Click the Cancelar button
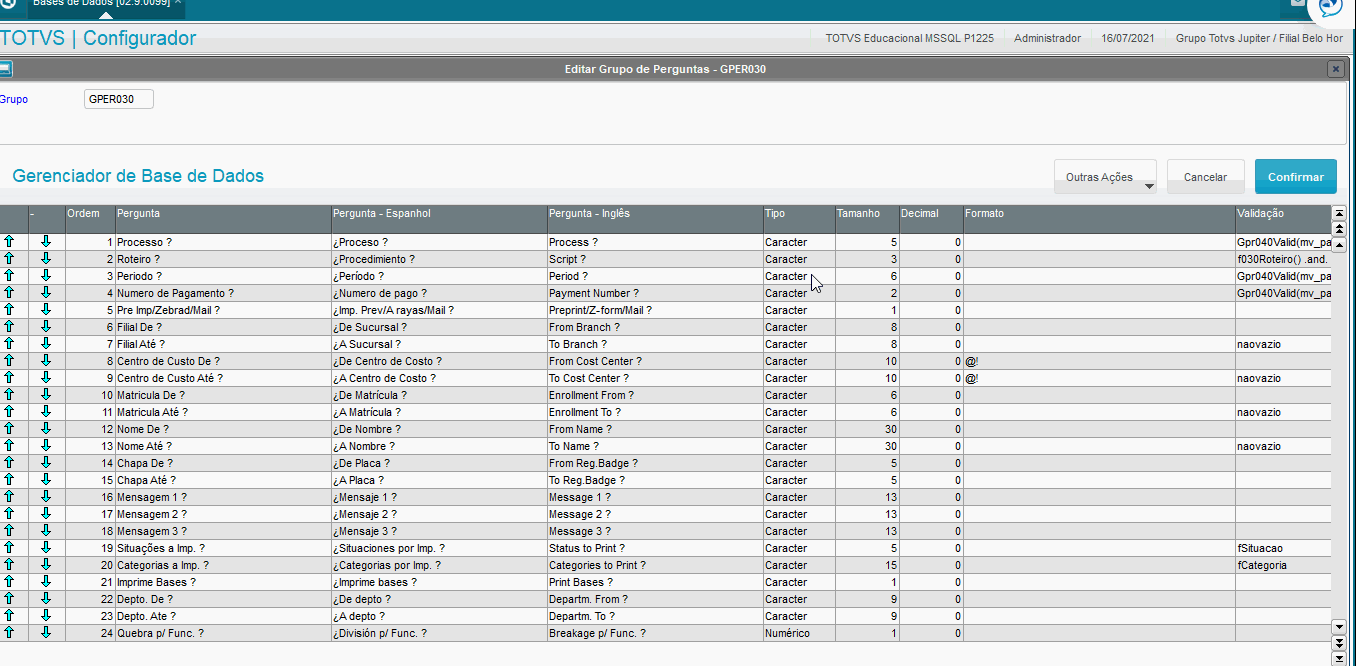This screenshot has width=1356, height=666. pyautogui.click(x=1205, y=177)
